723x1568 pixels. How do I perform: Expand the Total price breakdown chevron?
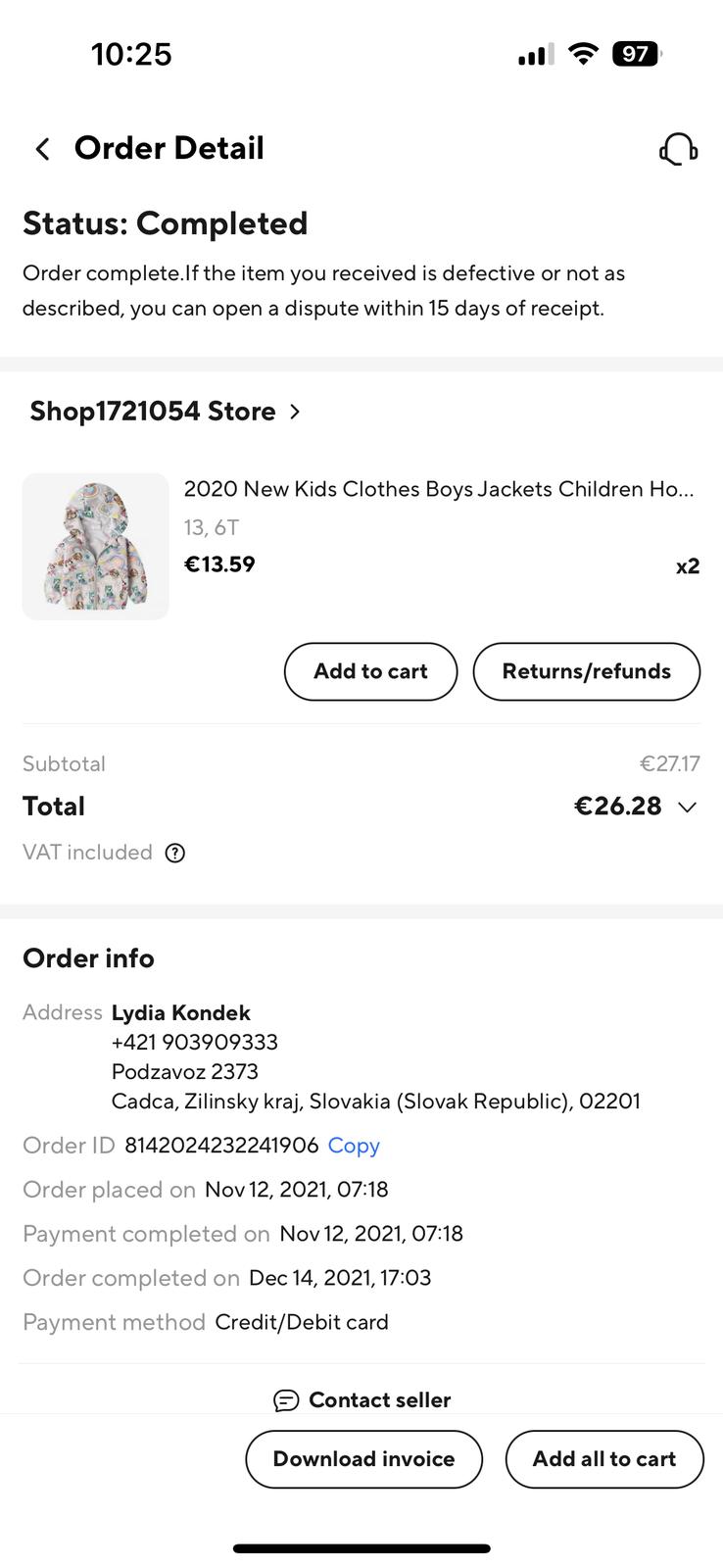coord(688,808)
